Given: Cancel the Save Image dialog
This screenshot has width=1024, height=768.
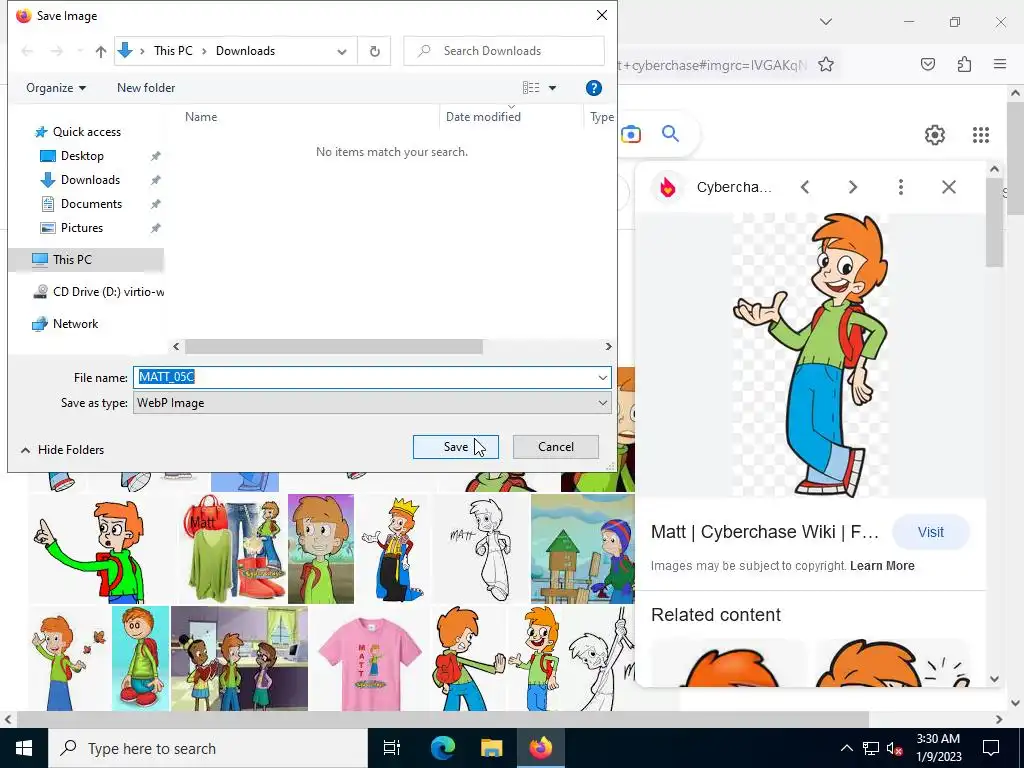Looking at the screenshot, I should pos(556,447).
